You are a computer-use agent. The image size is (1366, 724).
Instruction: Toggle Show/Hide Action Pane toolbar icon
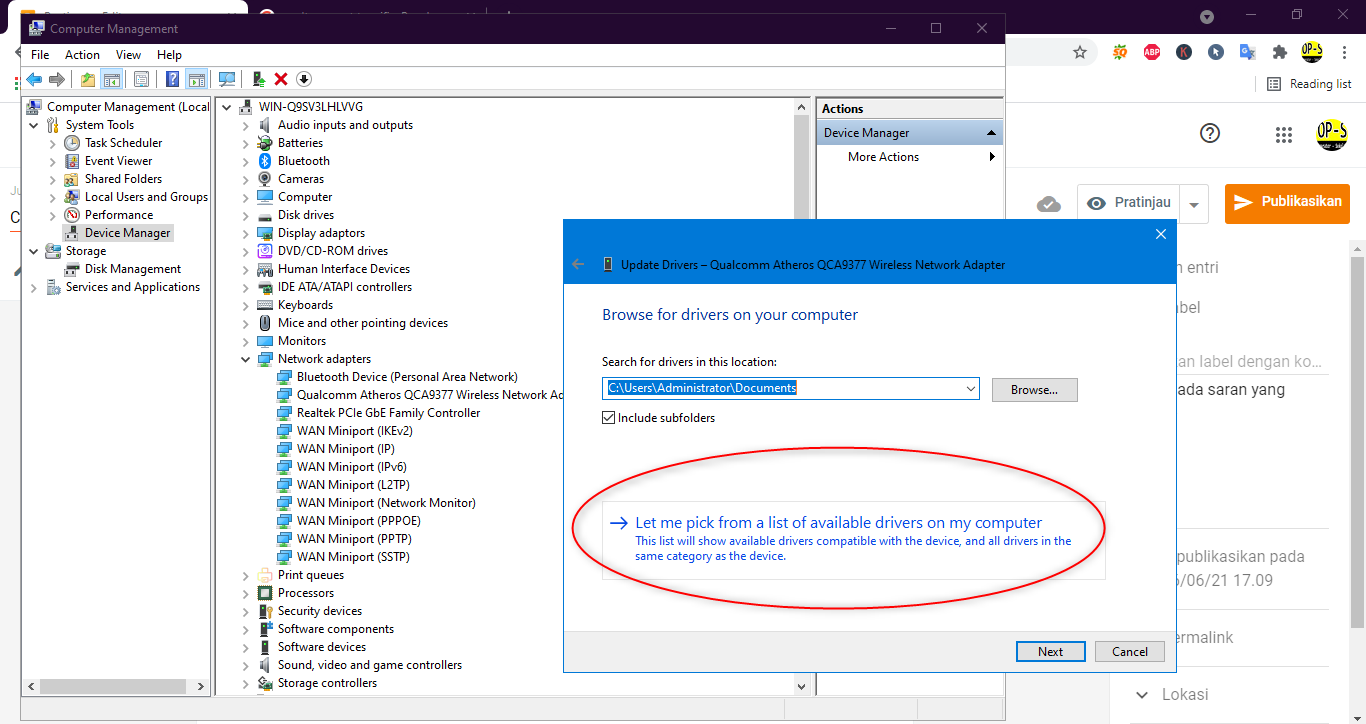[x=197, y=79]
